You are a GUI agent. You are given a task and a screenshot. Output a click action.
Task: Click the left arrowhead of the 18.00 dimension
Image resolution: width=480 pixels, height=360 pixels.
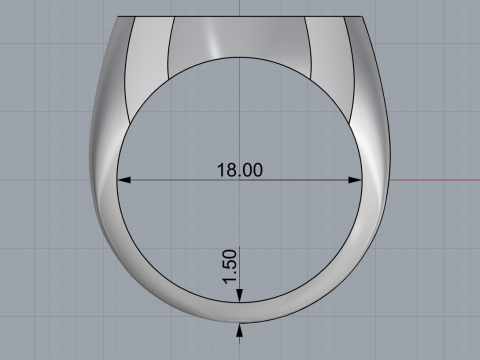pyautogui.click(x=125, y=180)
